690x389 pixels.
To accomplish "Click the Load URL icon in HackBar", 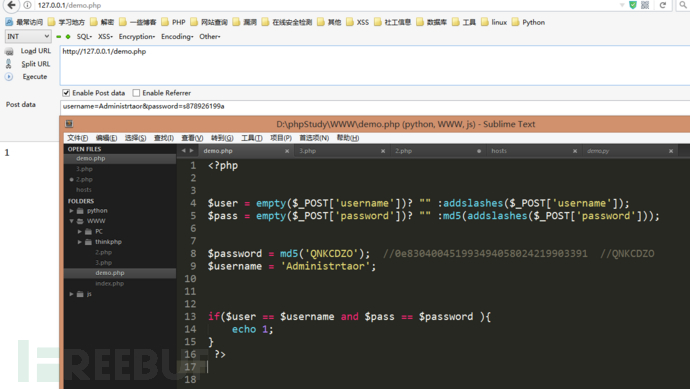I will (9, 51).
